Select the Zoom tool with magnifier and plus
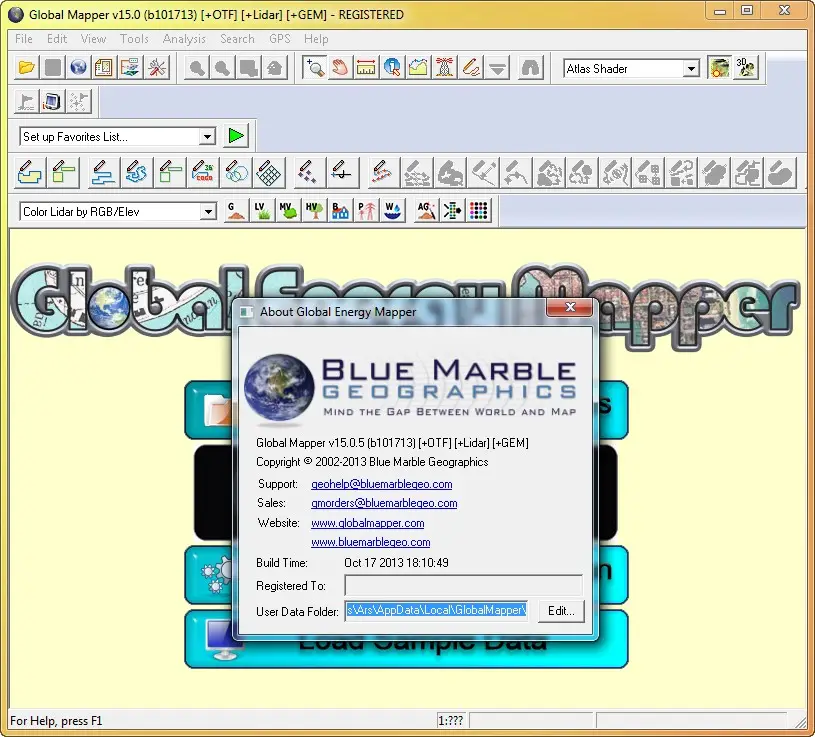815x737 pixels. click(x=314, y=68)
